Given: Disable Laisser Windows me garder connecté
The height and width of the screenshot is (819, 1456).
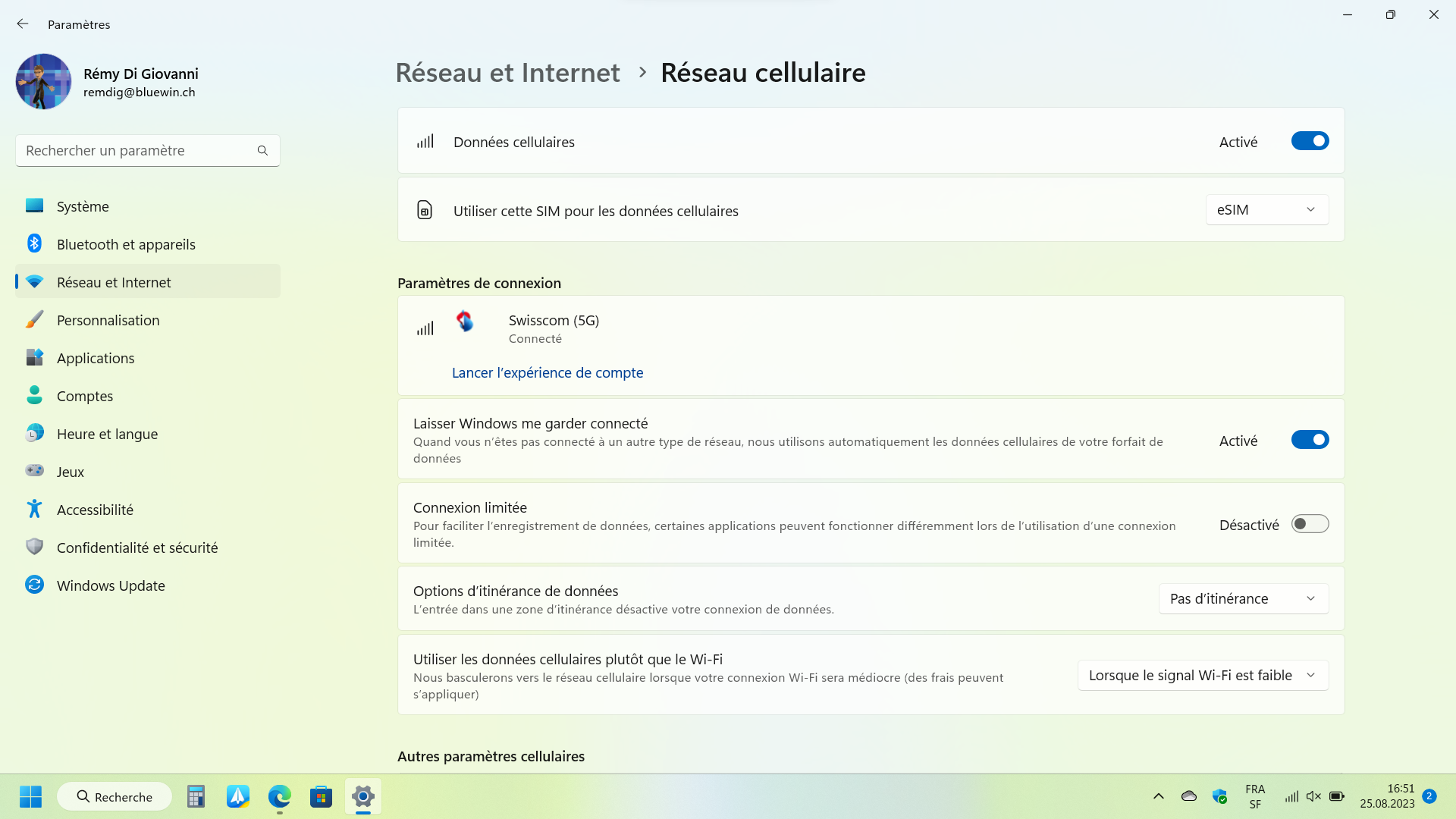Looking at the screenshot, I should [x=1310, y=440].
